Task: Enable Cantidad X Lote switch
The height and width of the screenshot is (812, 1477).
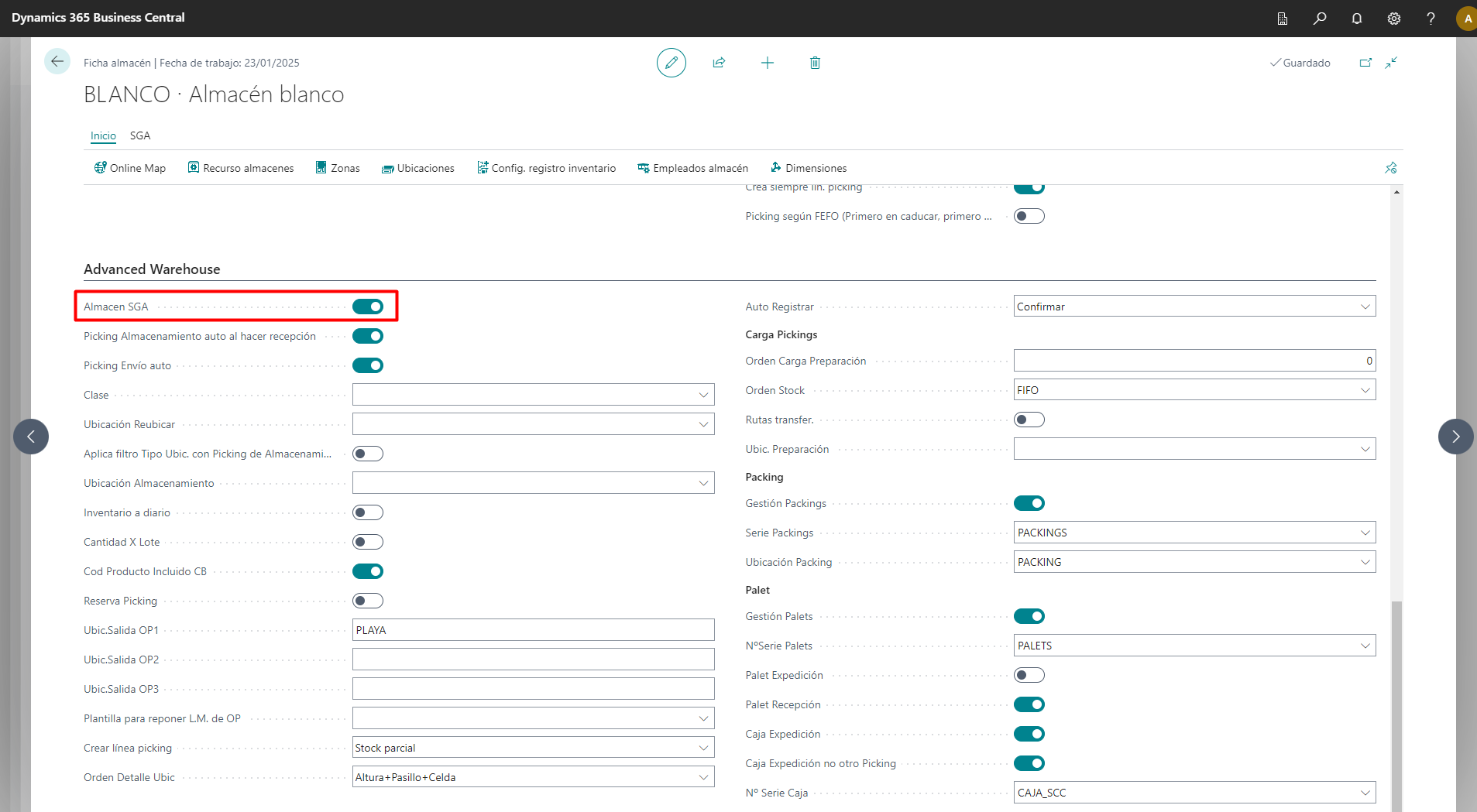Action: tap(368, 542)
